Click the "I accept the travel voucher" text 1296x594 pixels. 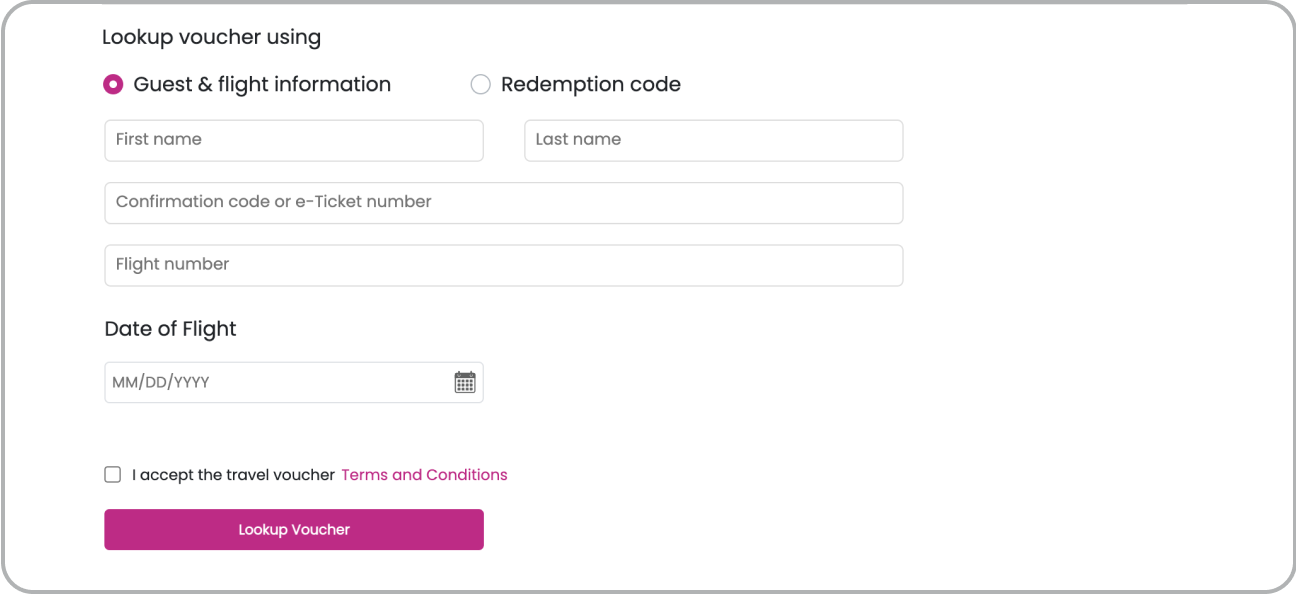[x=233, y=475]
